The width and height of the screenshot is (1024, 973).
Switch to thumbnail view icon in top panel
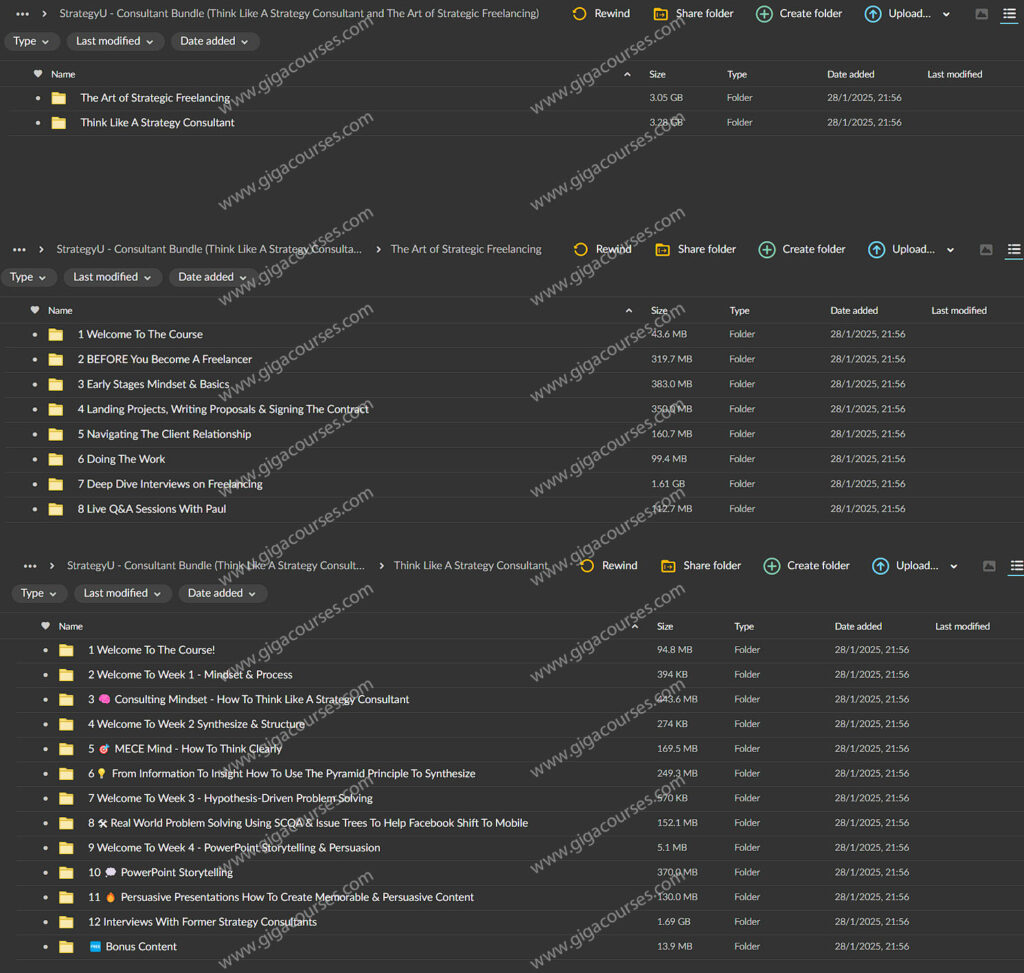[x=982, y=14]
